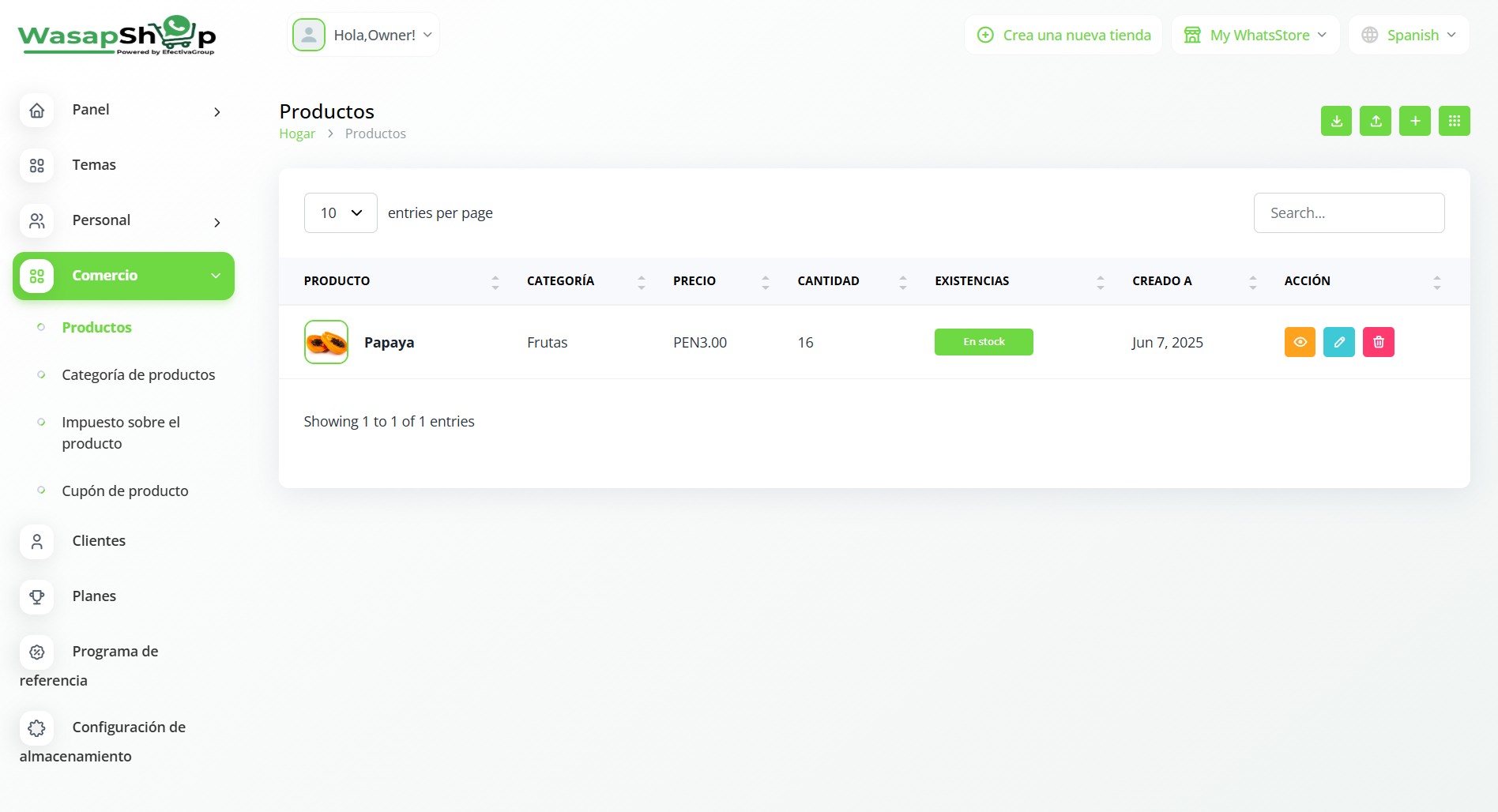Screen dimensions: 1498x812
Task: Click the upload/import products icon
Action: click(x=1376, y=121)
